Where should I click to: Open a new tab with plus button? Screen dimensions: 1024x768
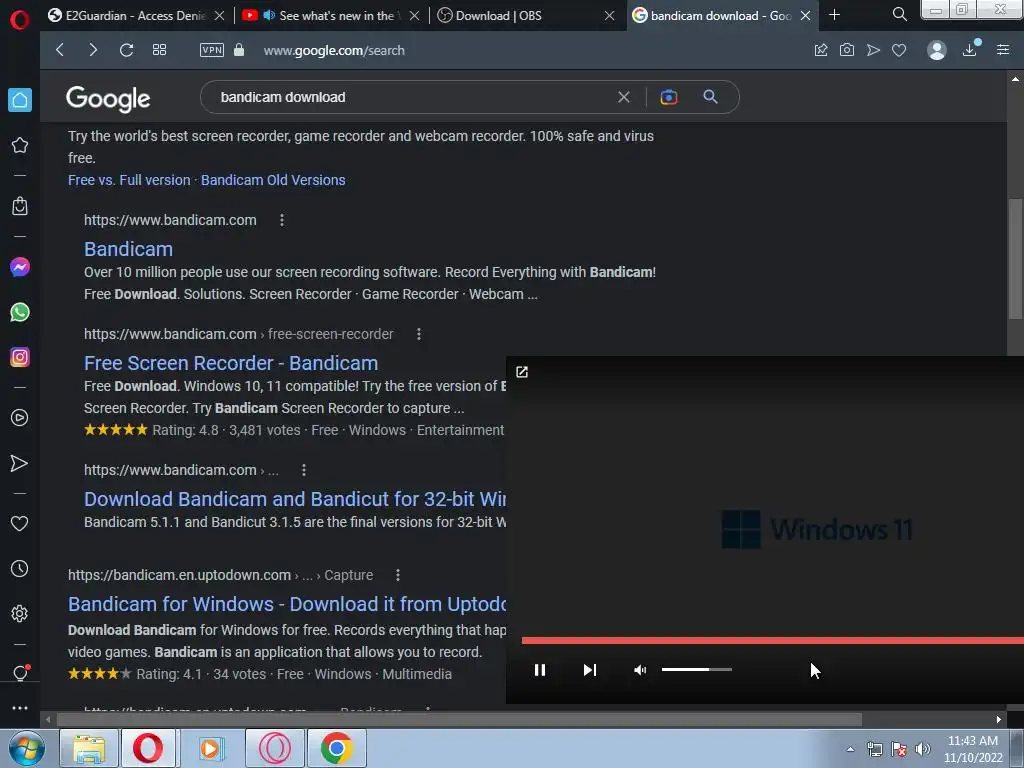pyautogui.click(x=835, y=15)
